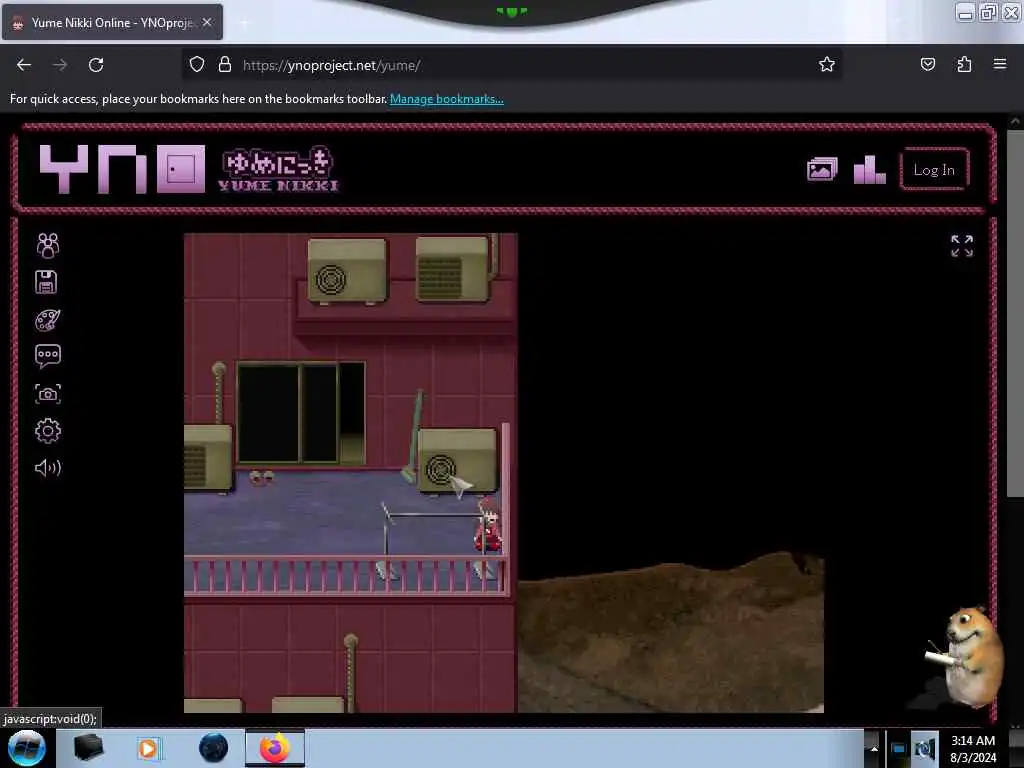Screen dimensions: 1024x768
Task: Click the floppy disk save icon
Action: pos(46,282)
